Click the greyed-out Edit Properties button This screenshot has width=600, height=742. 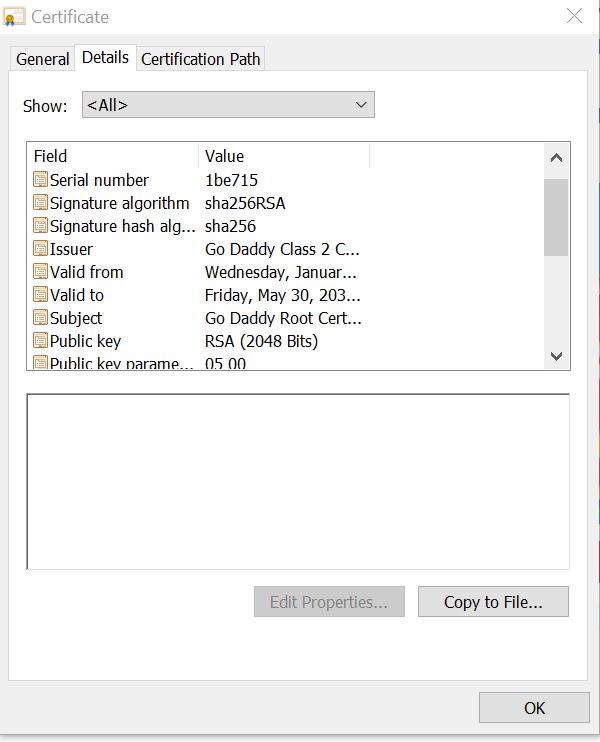pyautogui.click(x=329, y=601)
